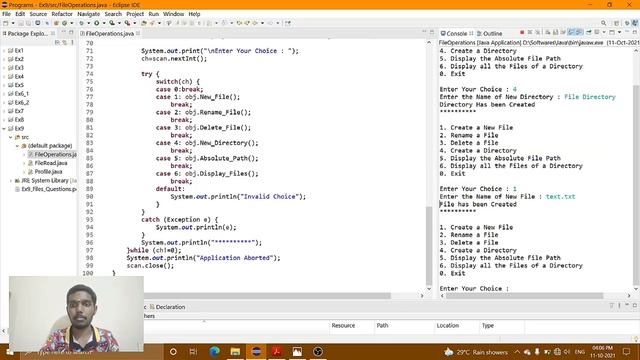Screen dimensions: 640x360
Task: Click the Location column header
Action: (x=448, y=325)
